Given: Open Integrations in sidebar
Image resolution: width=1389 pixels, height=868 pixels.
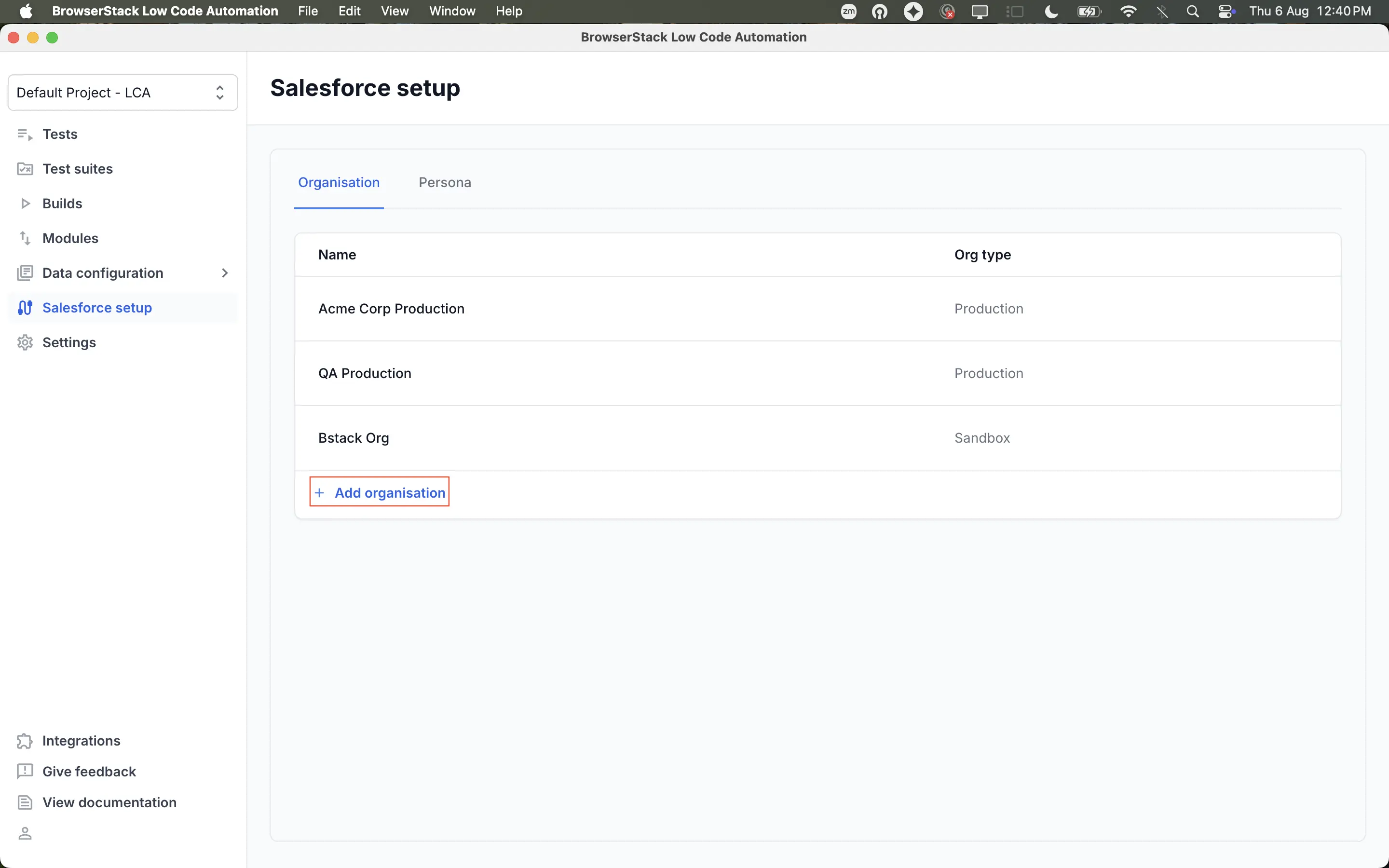Looking at the screenshot, I should click(x=81, y=741).
